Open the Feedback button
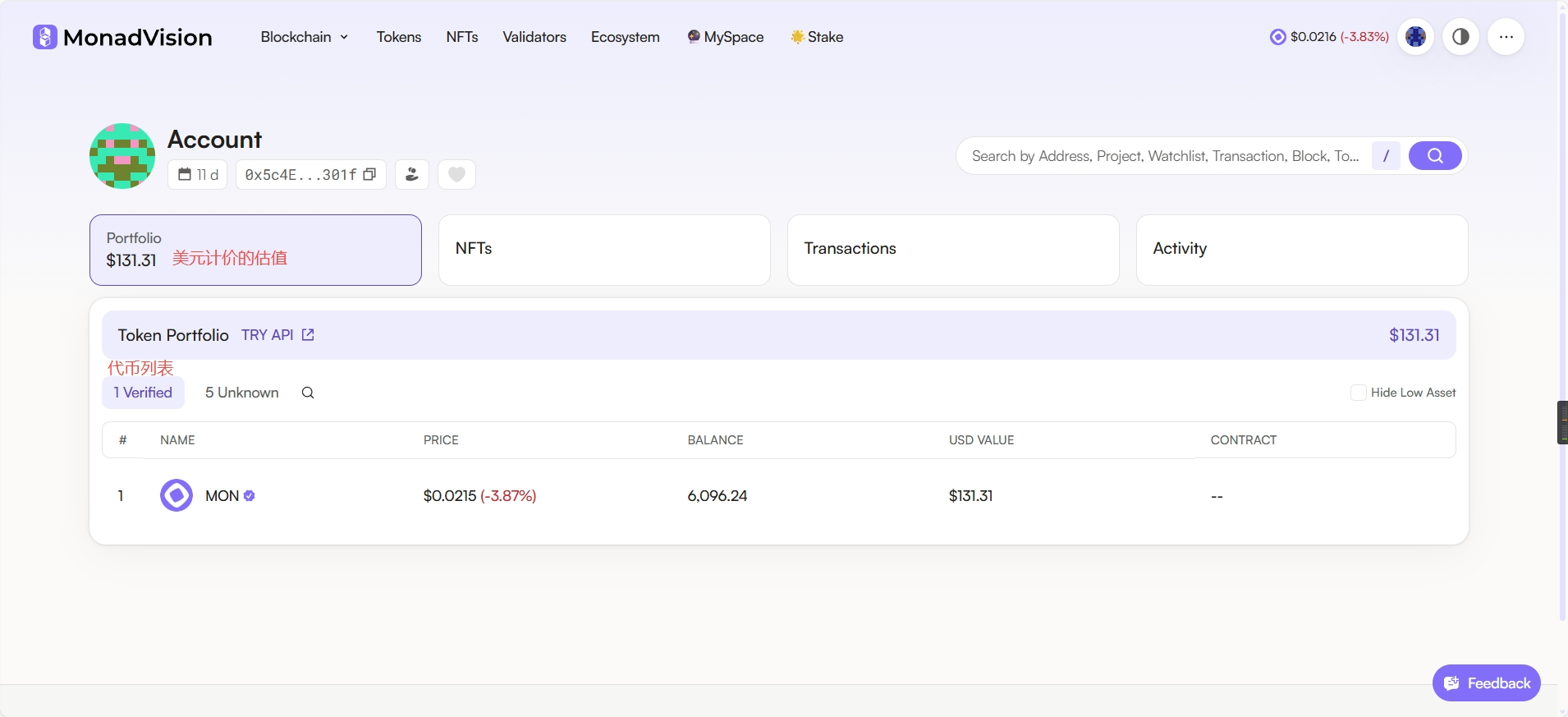The width and height of the screenshot is (1568, 717). coord(1486,683)
